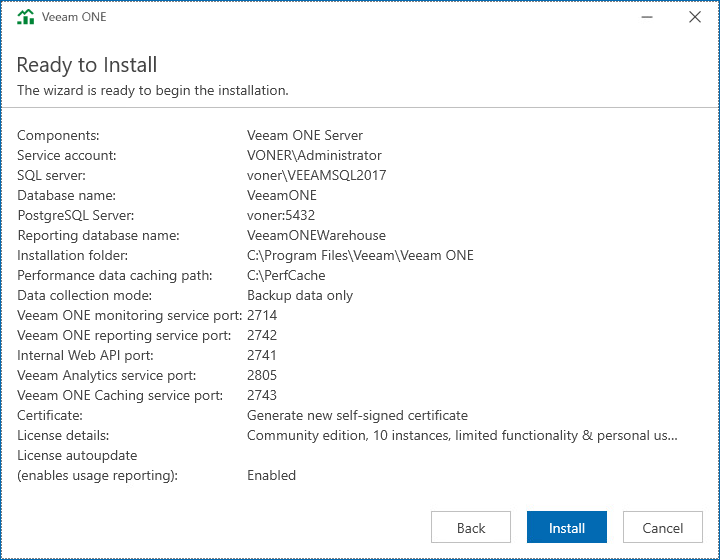
Task: Click the 'Veeam ONE' window title text
Action: tap(74, 17)
